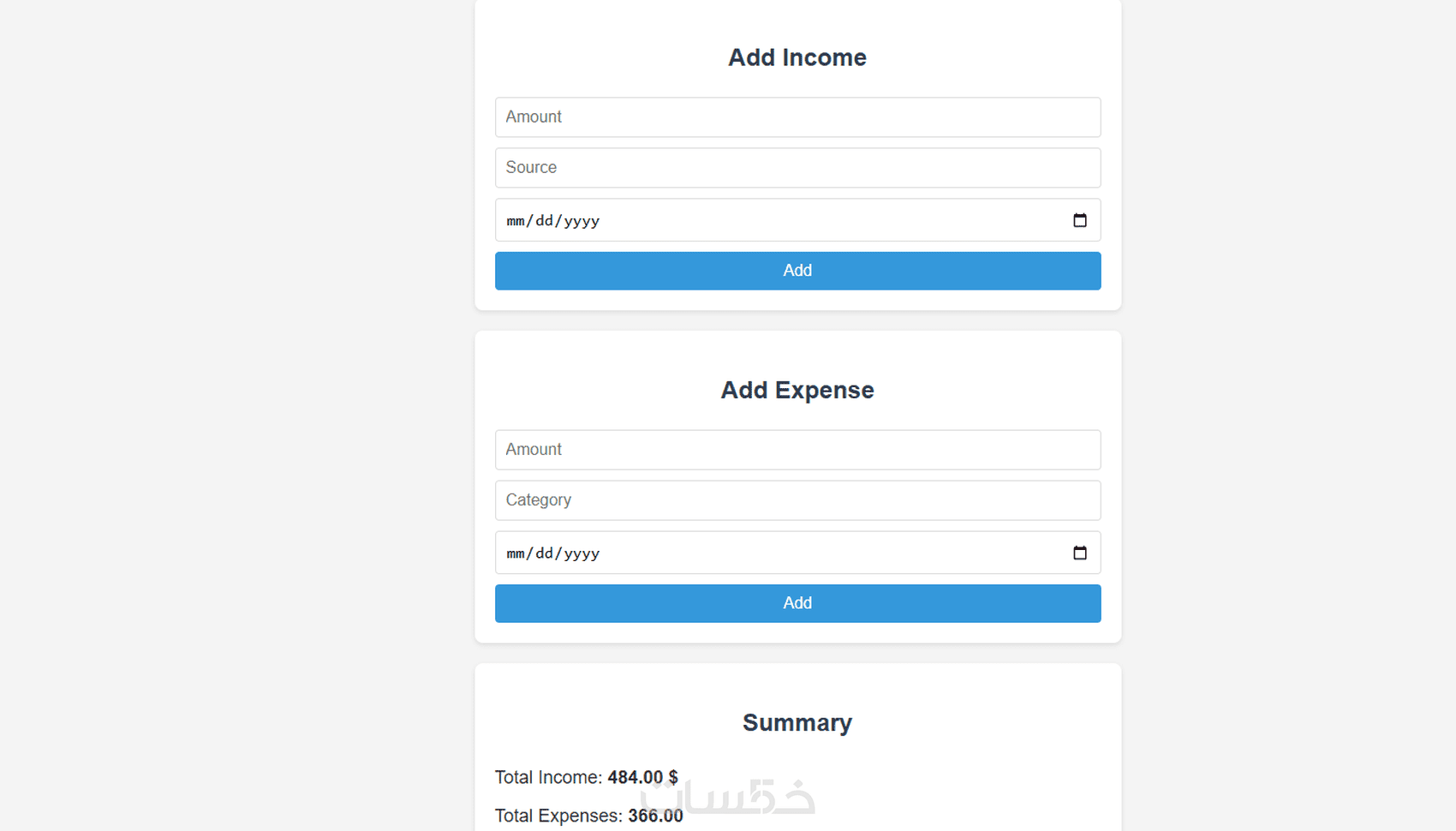Select year segment in expense date
The image size is (1456, 831).
(582, 553)
